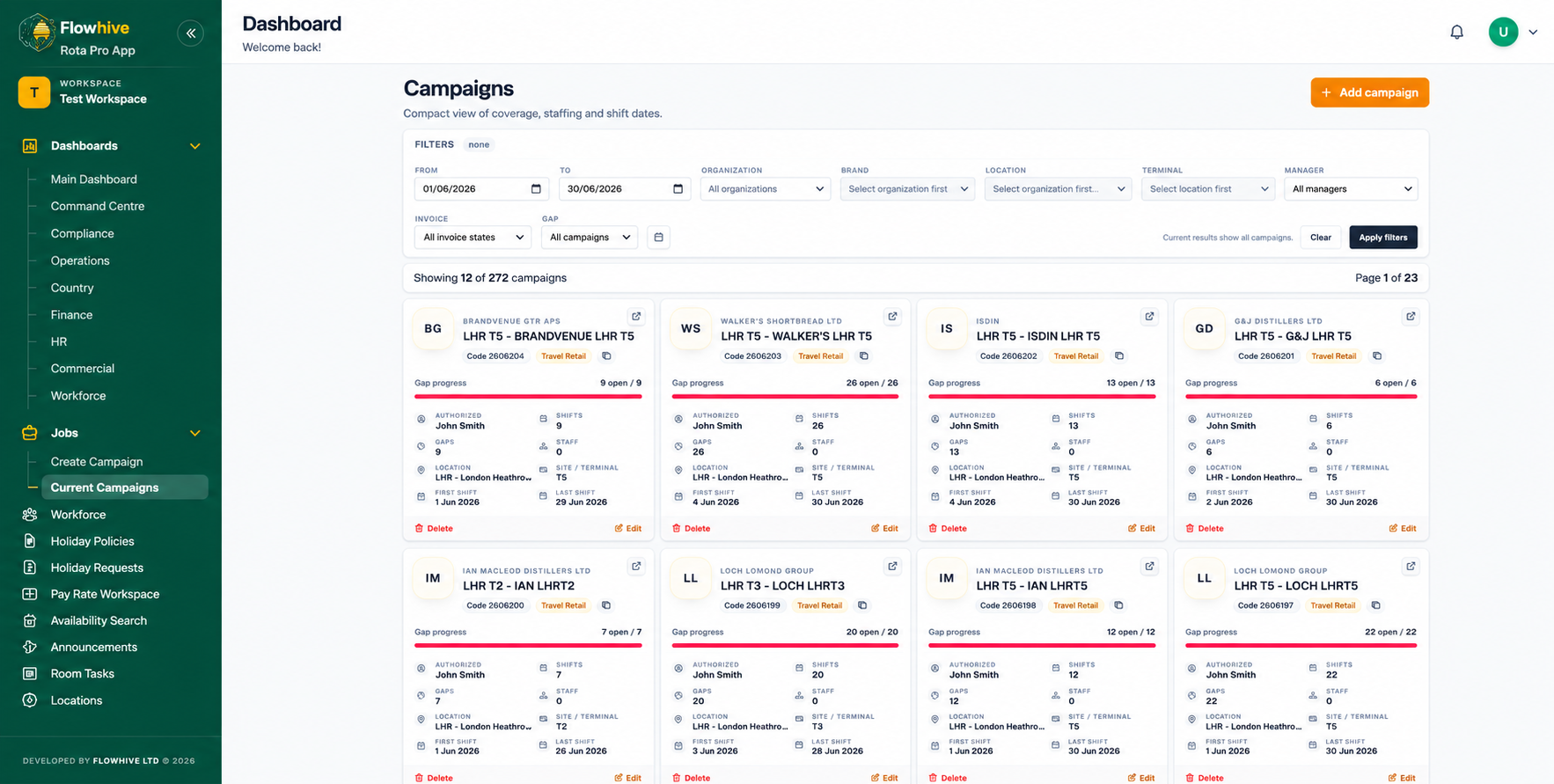Viewport: 1554px width, 784px height.
Task: Expand the user account chevron
Action: (1533, 33)
